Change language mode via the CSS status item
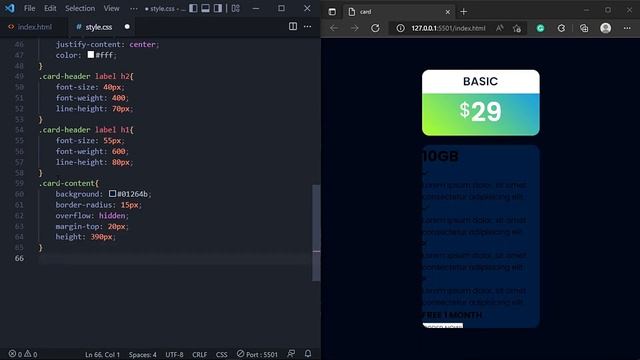 pos(222,354)
